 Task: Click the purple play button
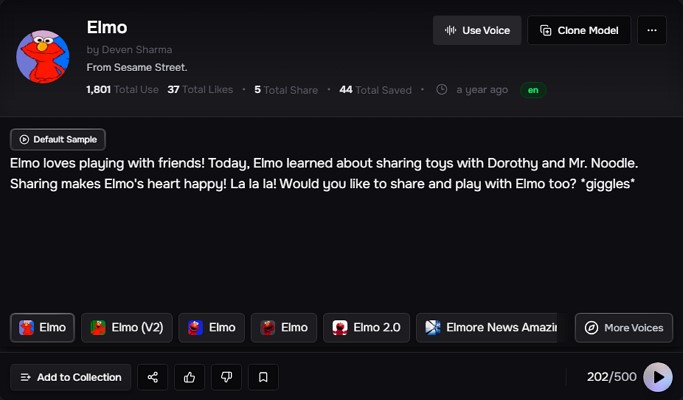[657, 377]
